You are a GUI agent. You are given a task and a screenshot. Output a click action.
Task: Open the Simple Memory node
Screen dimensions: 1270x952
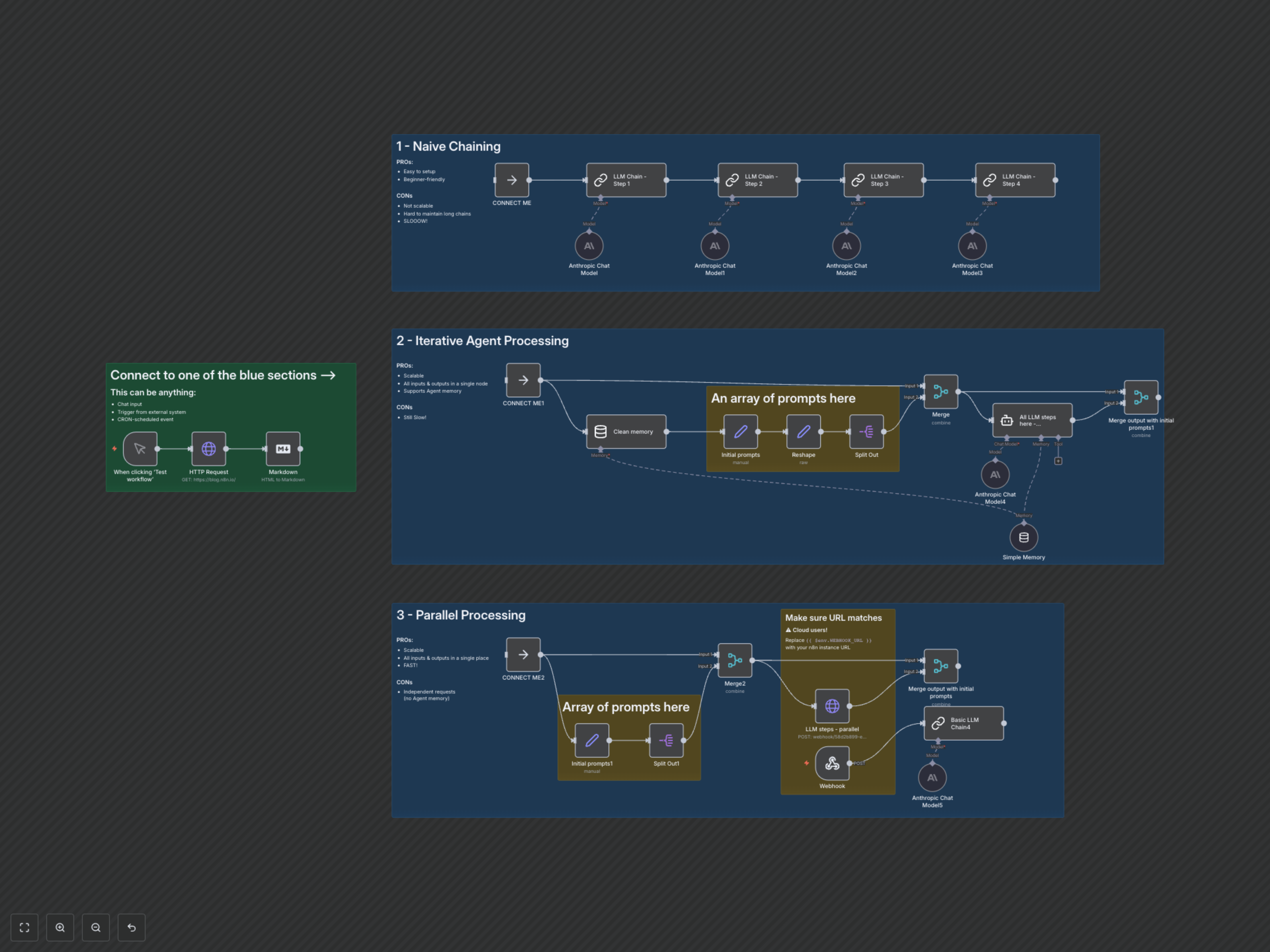1024,538
